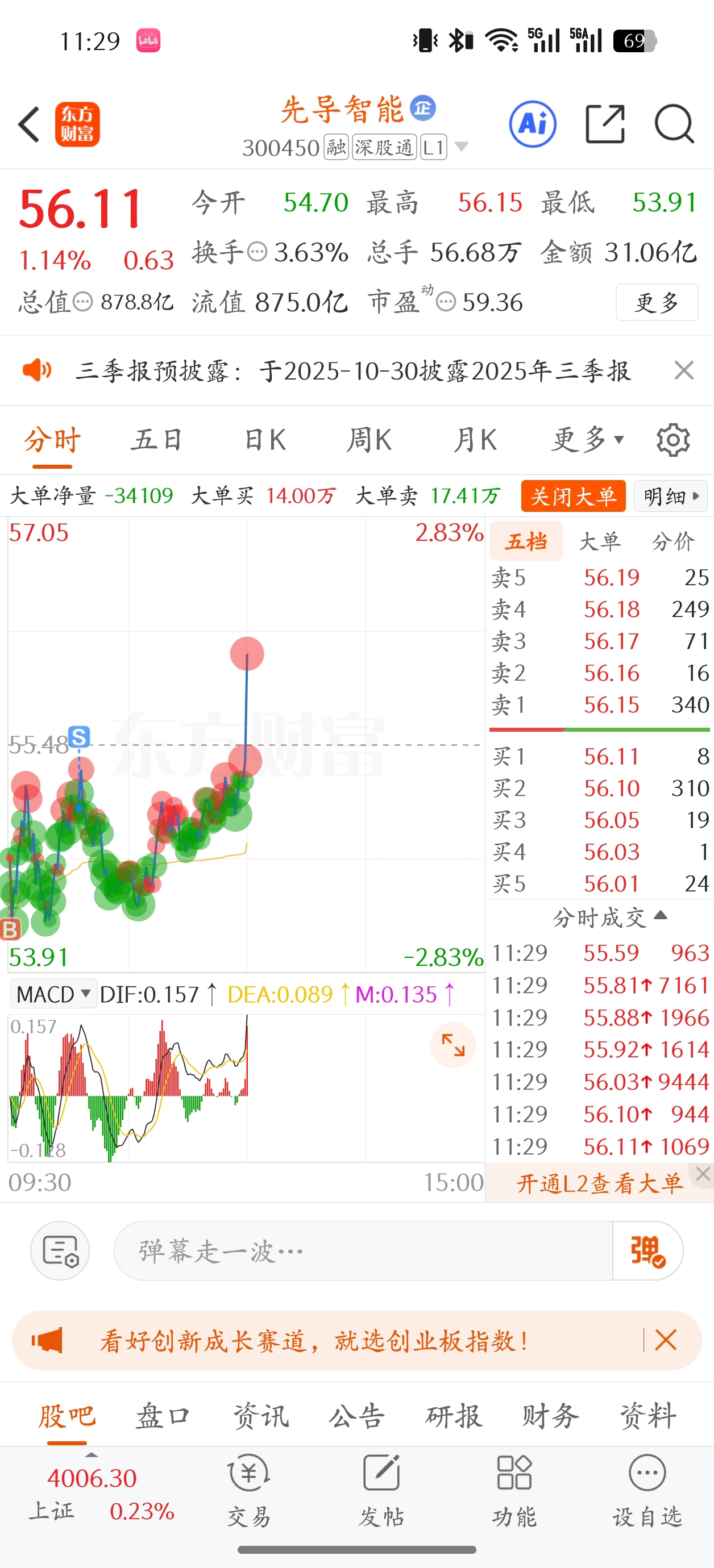Switch to 五日 chart tab

(156, 440)
